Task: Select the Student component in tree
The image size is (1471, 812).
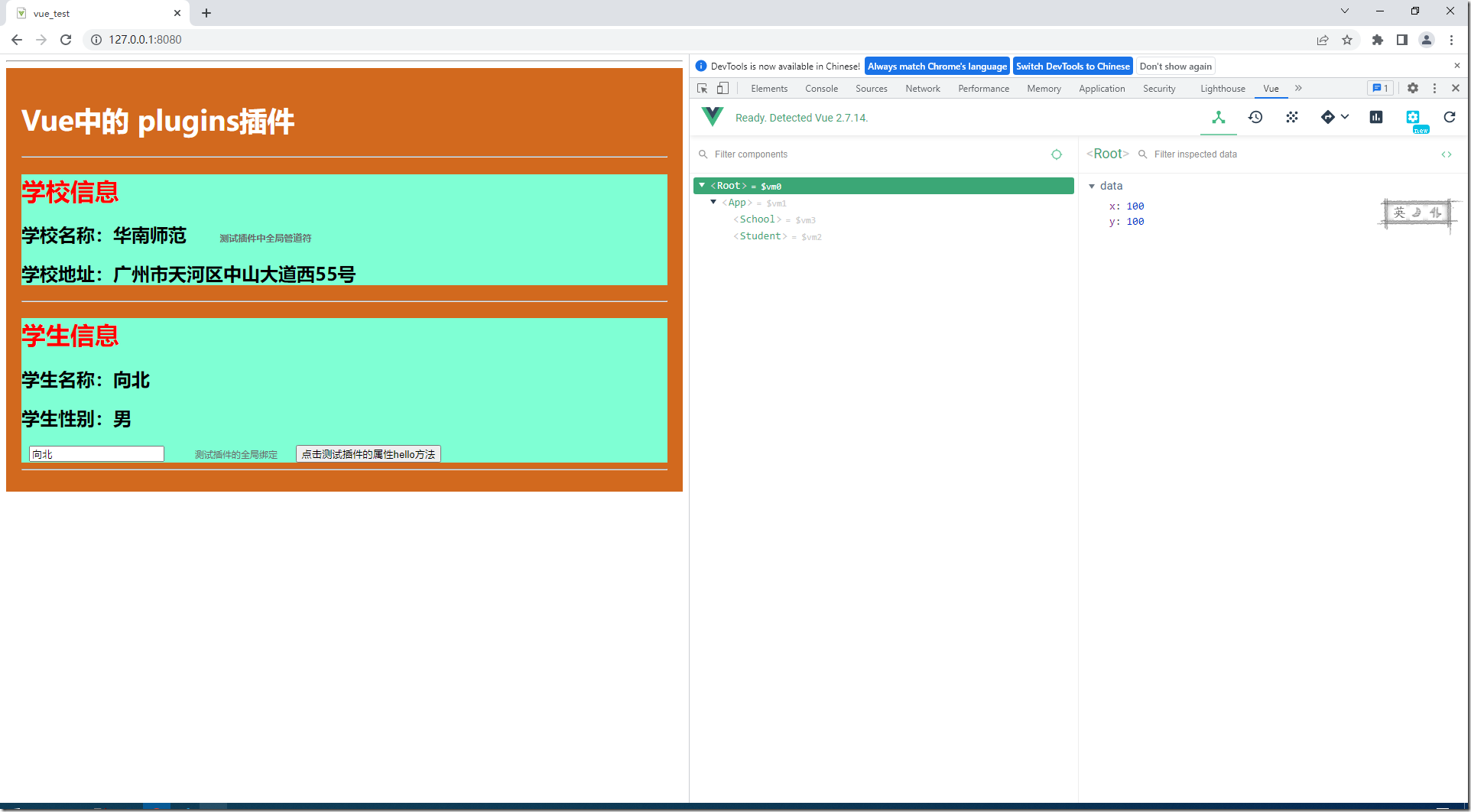Action: [760, 236]
